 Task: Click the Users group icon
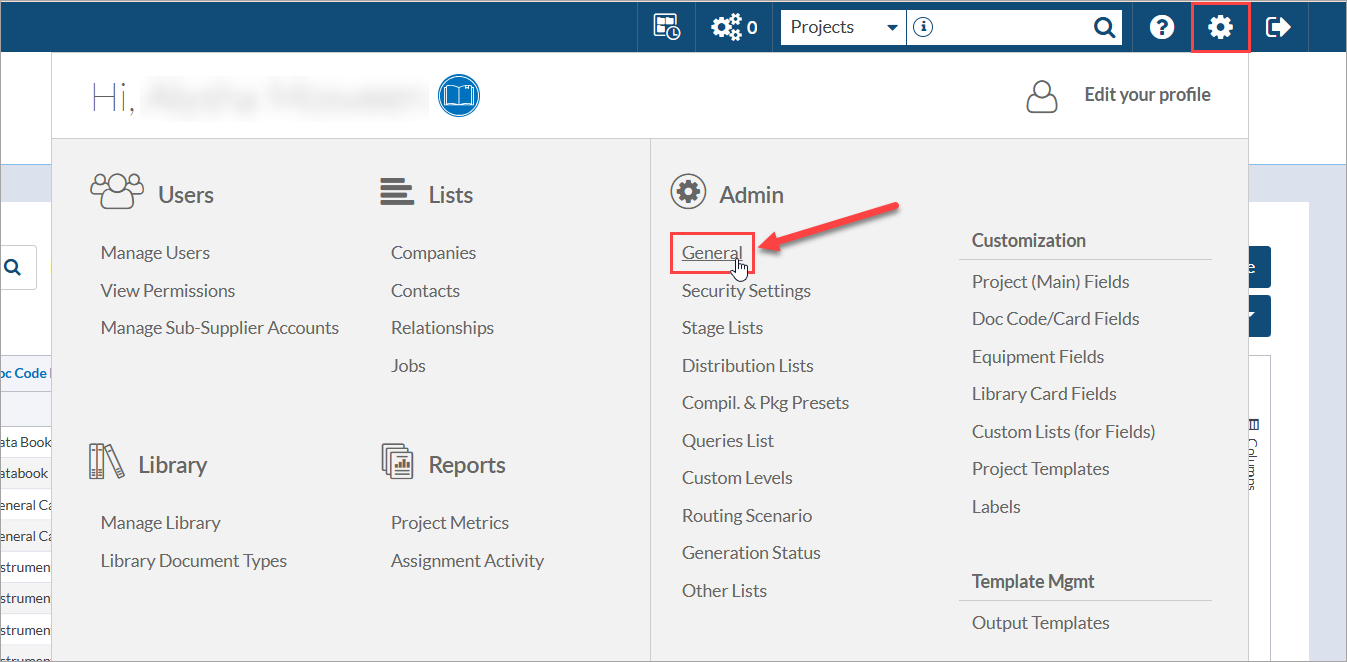[117, 191]
